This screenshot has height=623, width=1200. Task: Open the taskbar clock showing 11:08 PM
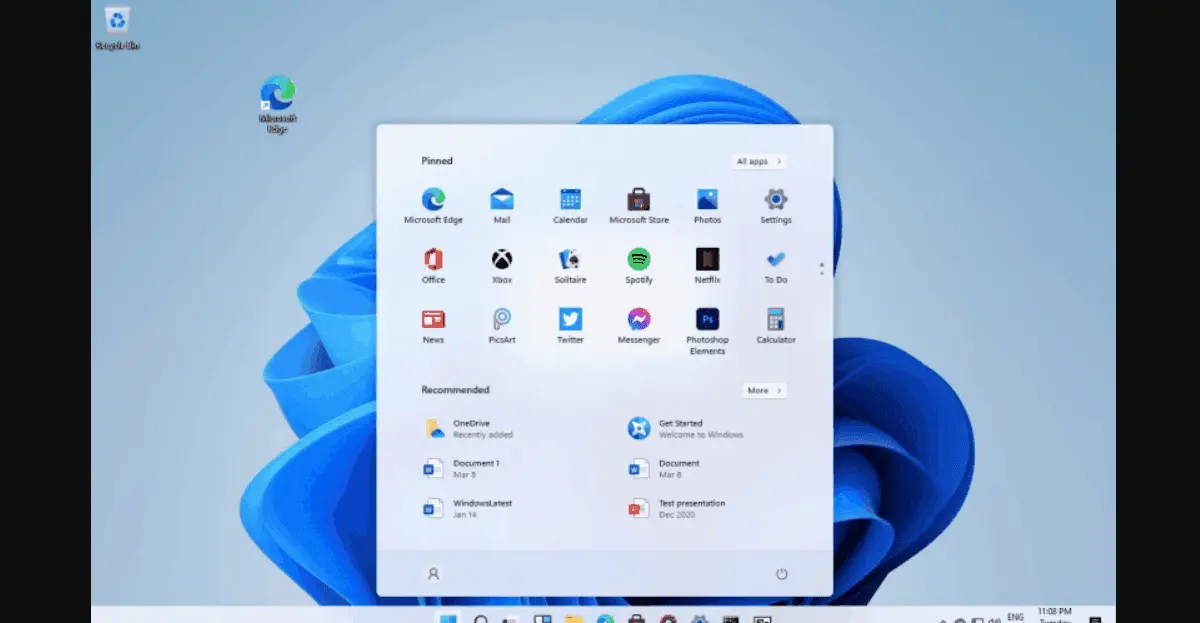(1054, 615)
